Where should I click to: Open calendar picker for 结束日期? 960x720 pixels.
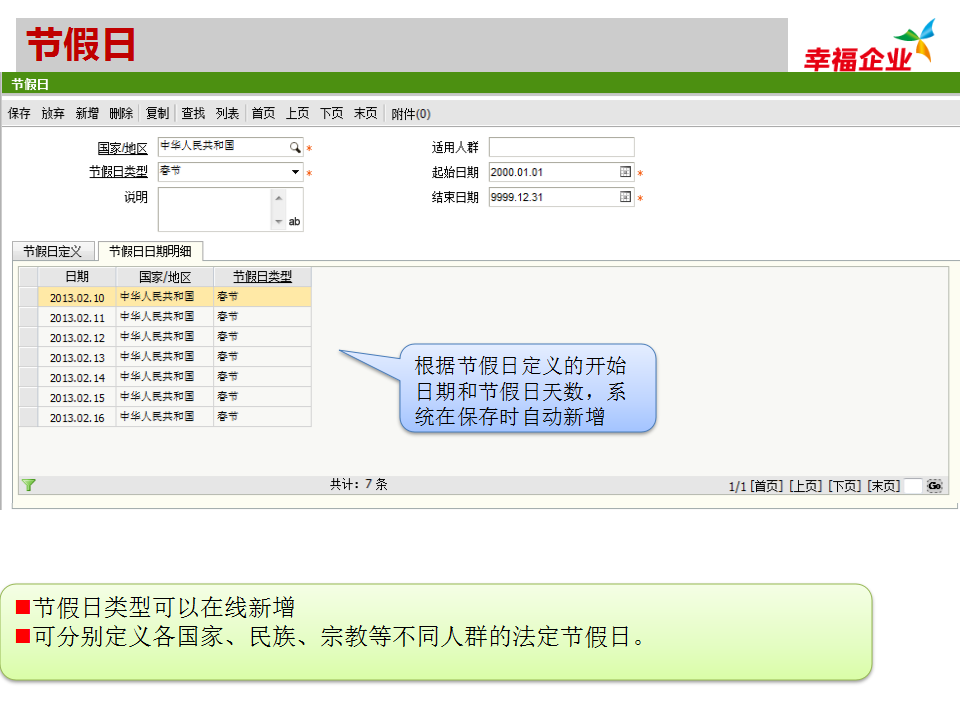click(x=626, y=197)
